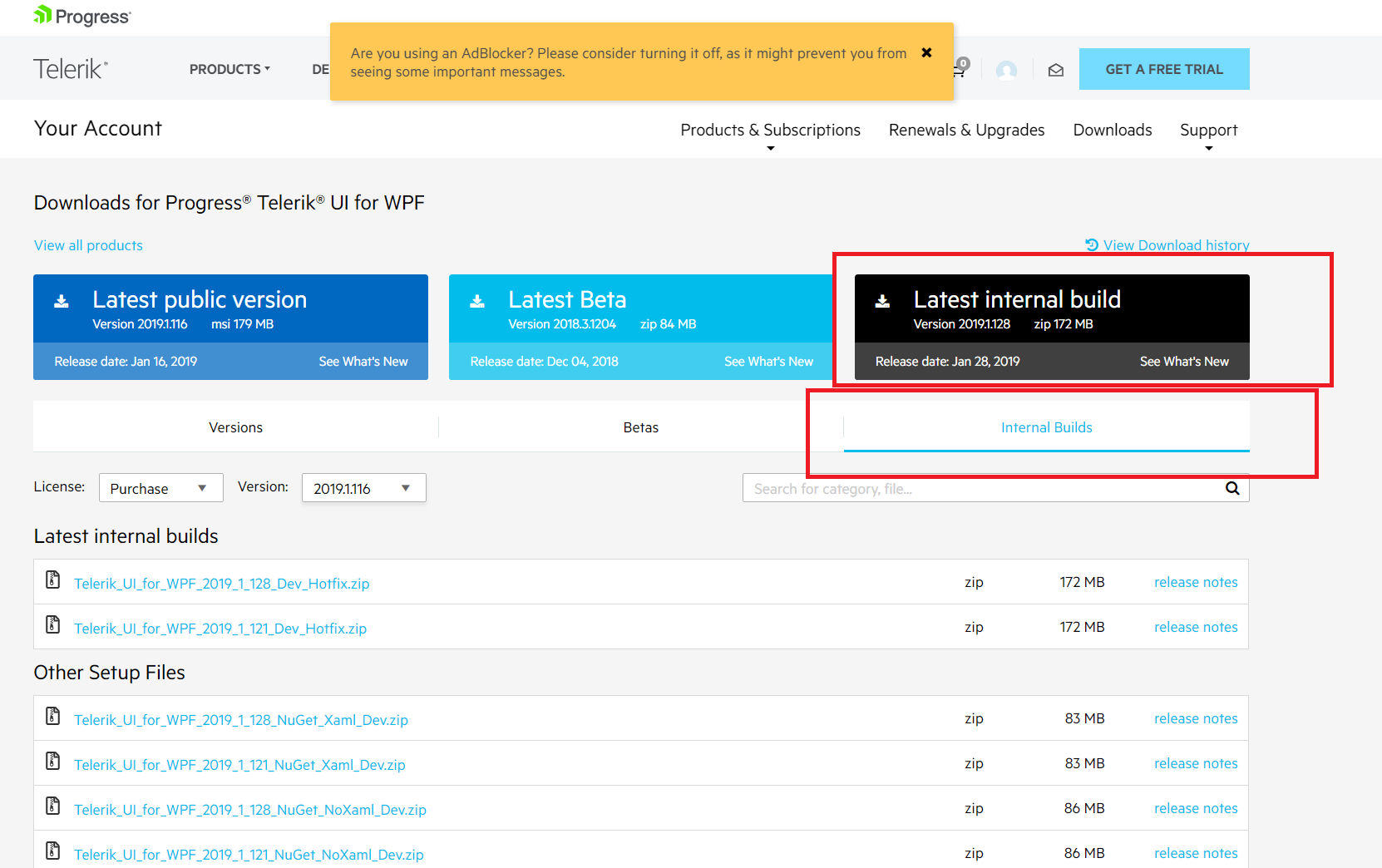Image resolution: width=1382 pixels, height=868 pixels.
Task: See What's New for Latest internal build
Action: pos(1184,362)
